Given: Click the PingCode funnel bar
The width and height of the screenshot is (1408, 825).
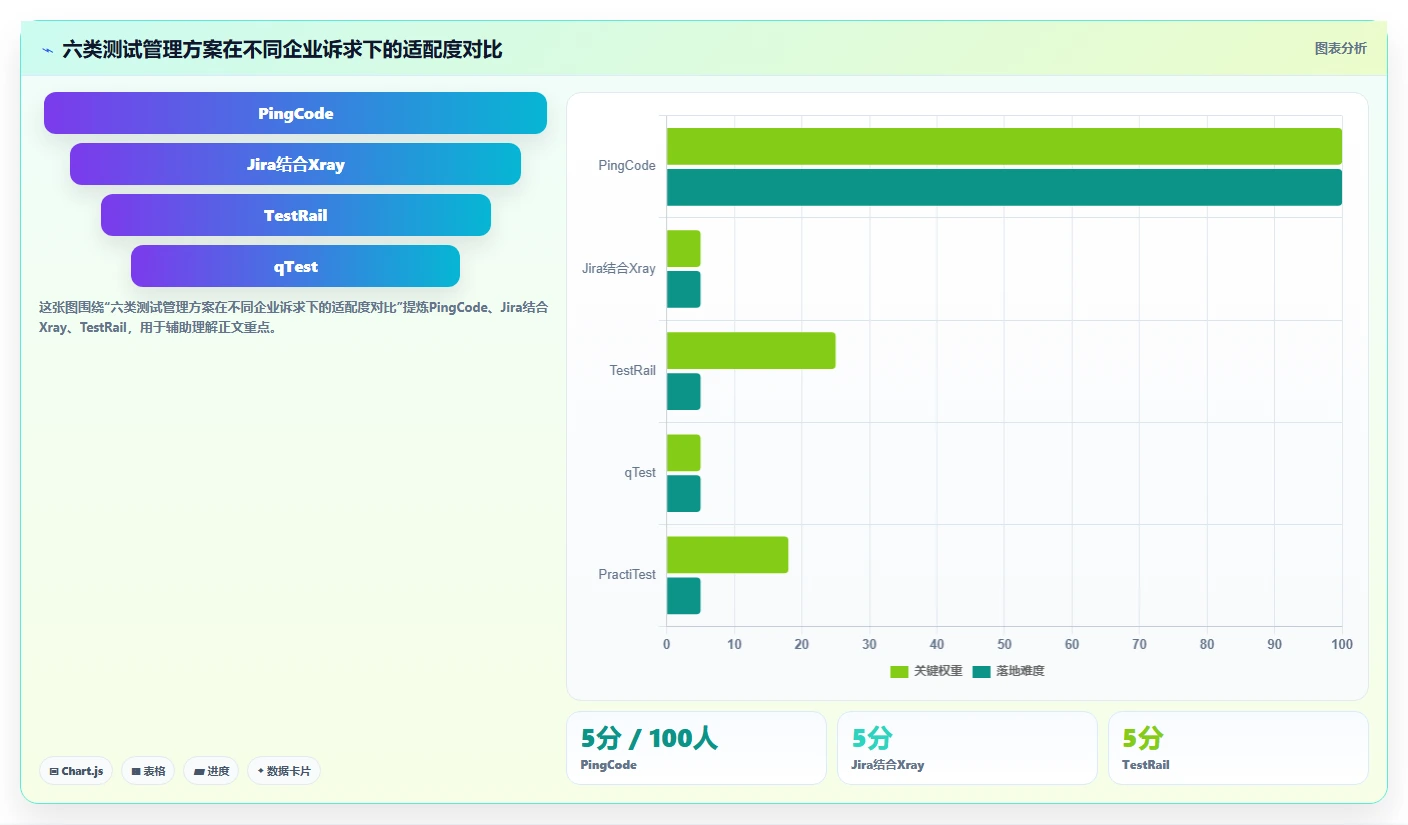Looking at the screenshot, I should [x=295, y=113].
